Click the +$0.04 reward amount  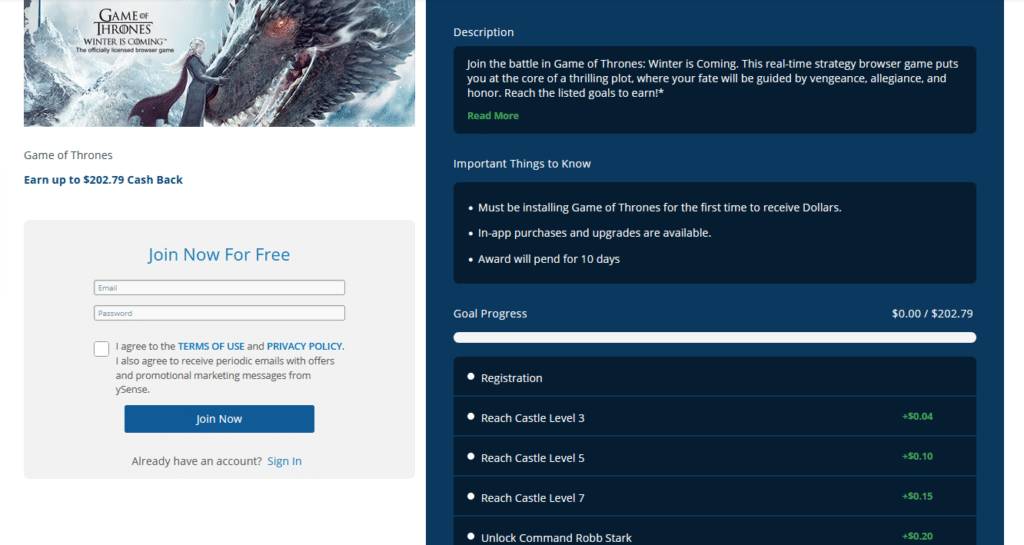pos(918,416)
